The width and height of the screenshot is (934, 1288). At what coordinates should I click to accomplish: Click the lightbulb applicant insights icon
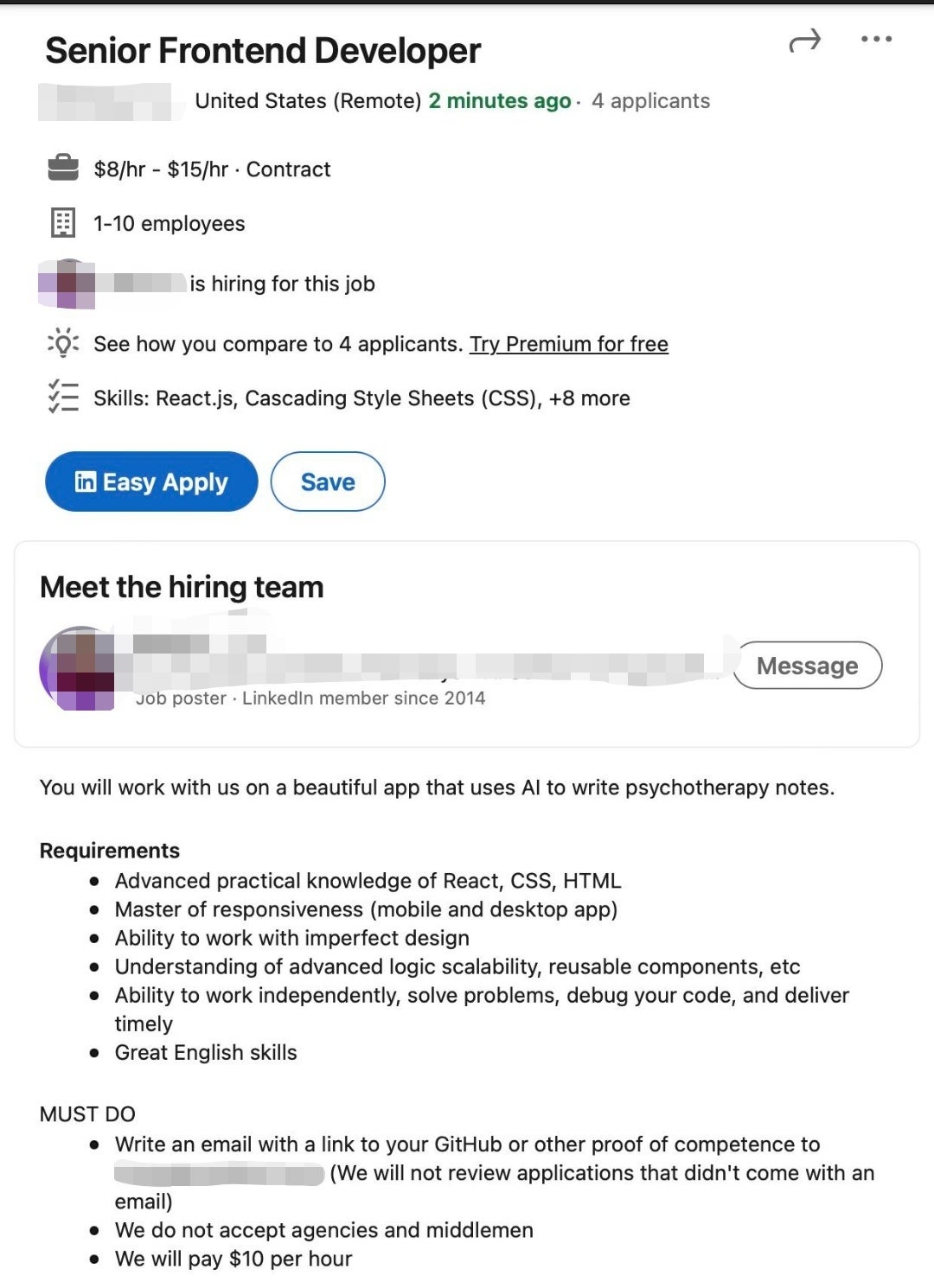pos(63,343)
